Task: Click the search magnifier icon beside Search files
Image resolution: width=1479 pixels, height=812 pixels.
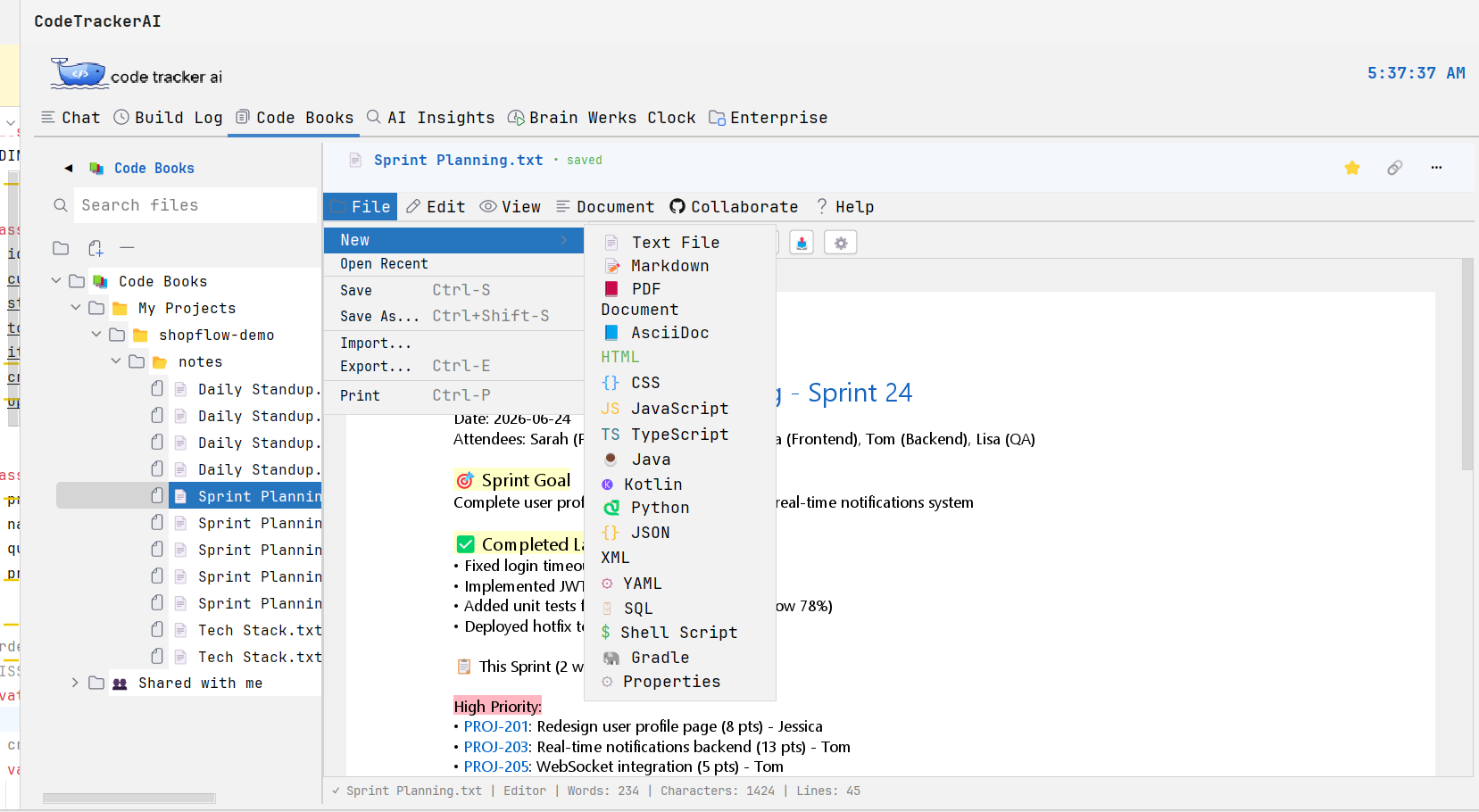Action: [61, 205]
